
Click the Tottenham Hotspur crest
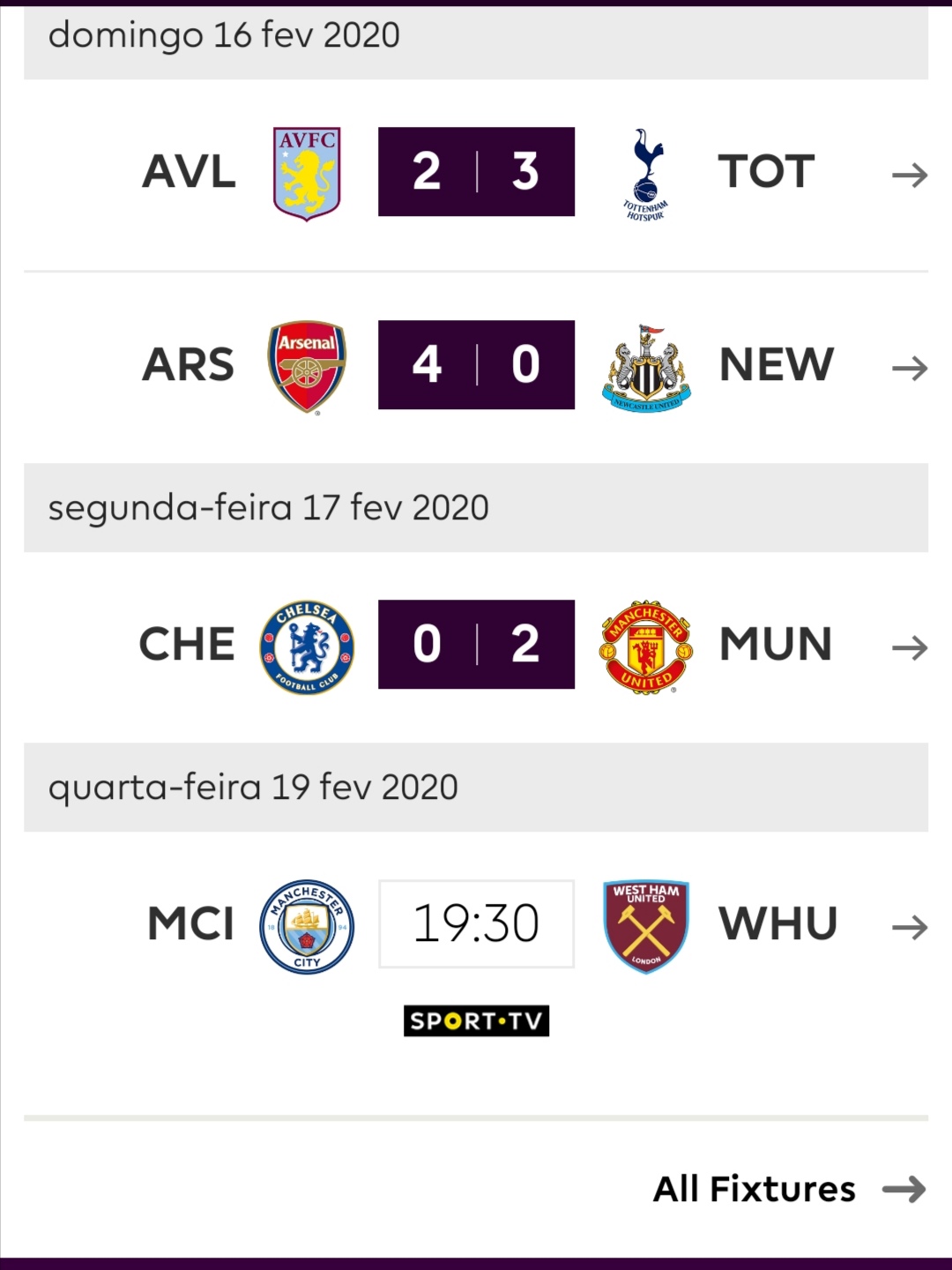(x=646, y=174)
